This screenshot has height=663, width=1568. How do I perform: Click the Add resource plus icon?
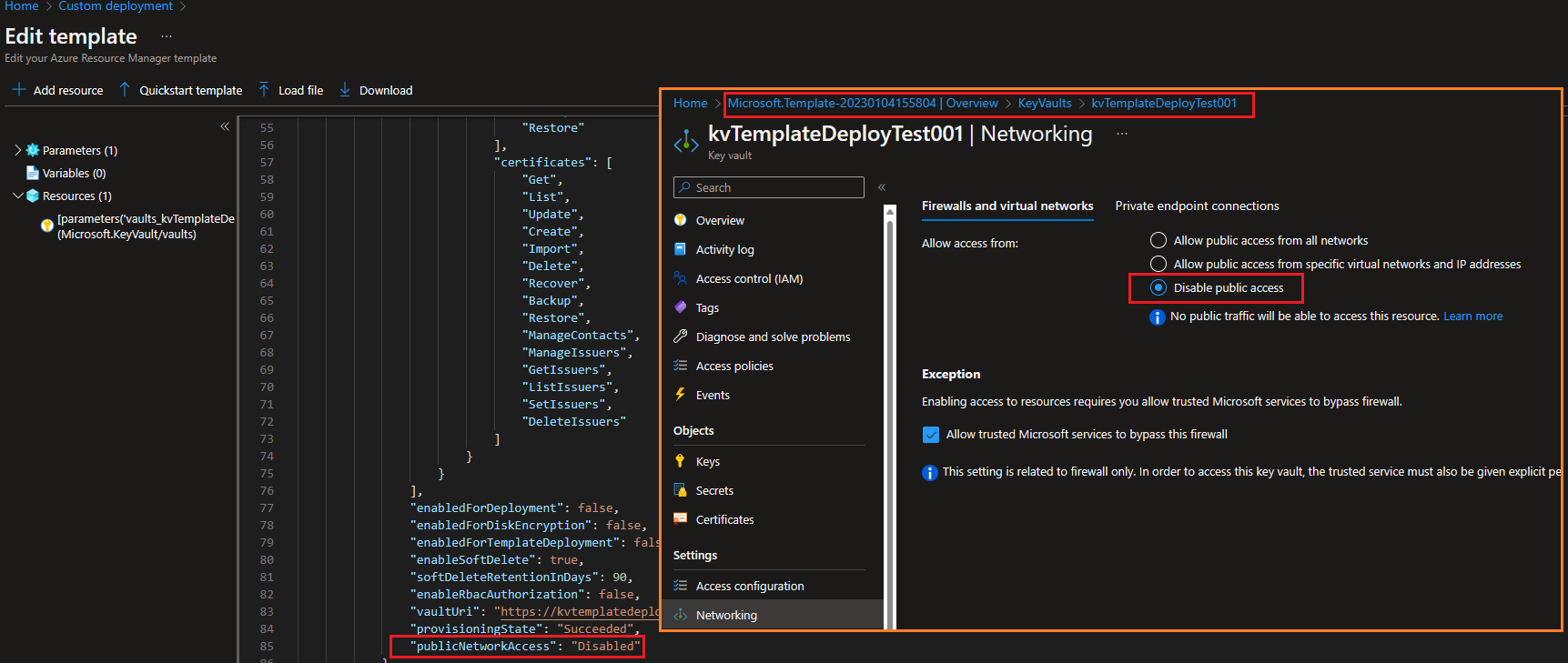pos(18,90)
